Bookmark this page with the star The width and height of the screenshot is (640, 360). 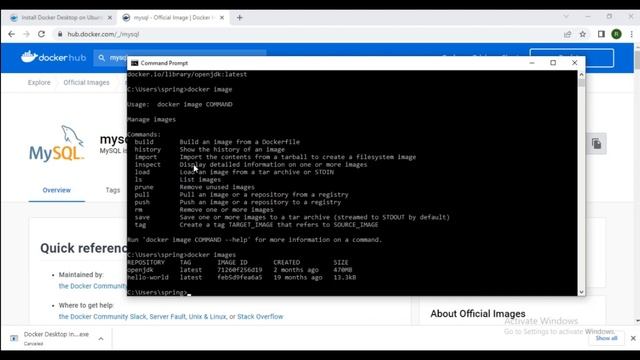583,34
